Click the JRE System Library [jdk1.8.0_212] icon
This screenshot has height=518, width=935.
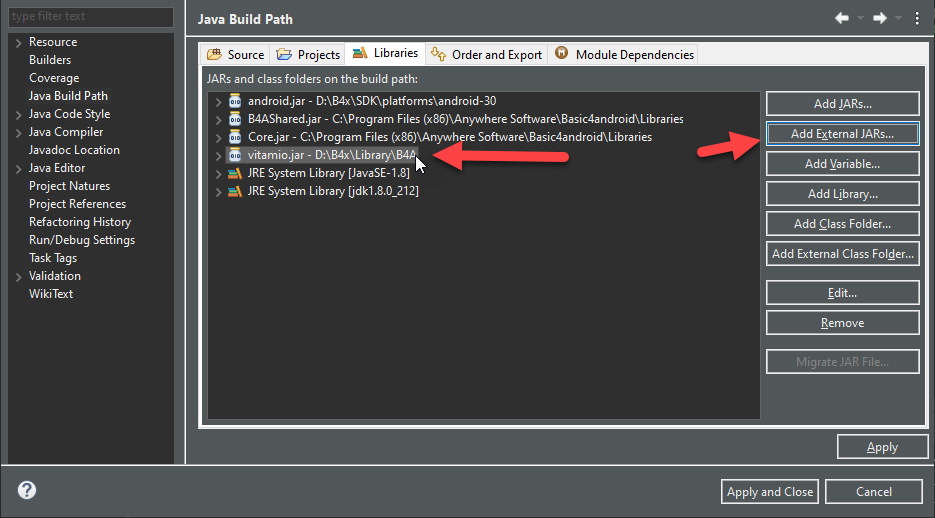pos(235,191)
